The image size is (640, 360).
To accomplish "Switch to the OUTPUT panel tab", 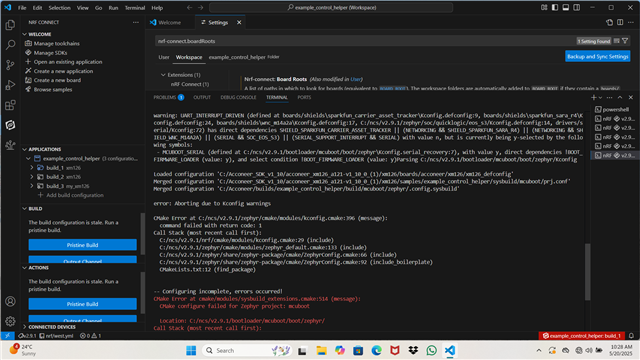I will coord(202,97).
